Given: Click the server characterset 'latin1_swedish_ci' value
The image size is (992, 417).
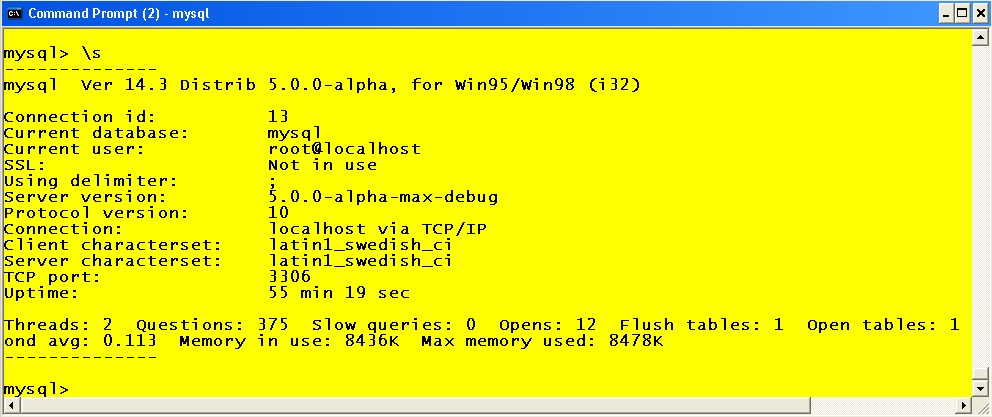Looking at the screenshot, I should click(x=361, y=261).
